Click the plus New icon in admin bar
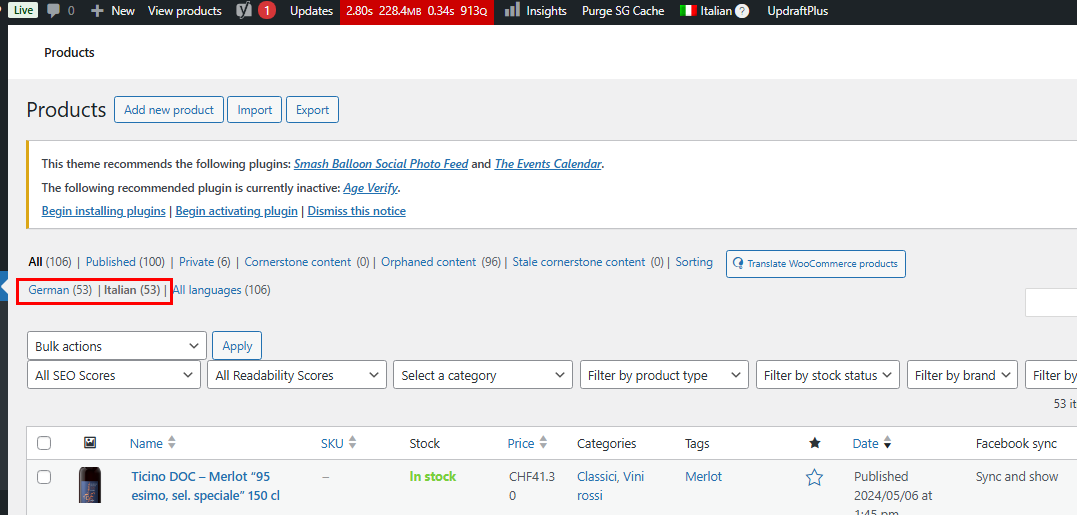This screenshot has height=515, width=1077. click(x=97, y=11)
